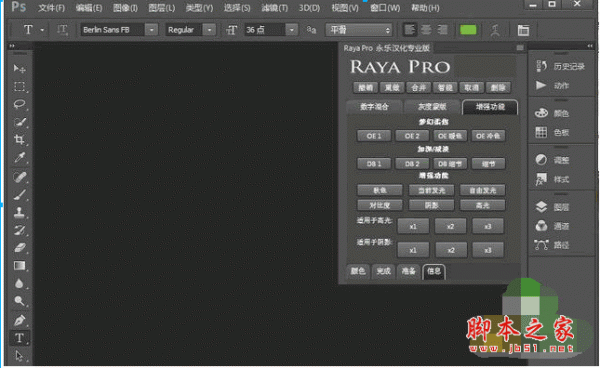
Task: Apply x2 for 适用于高光 row
Action: coord(450,226)
